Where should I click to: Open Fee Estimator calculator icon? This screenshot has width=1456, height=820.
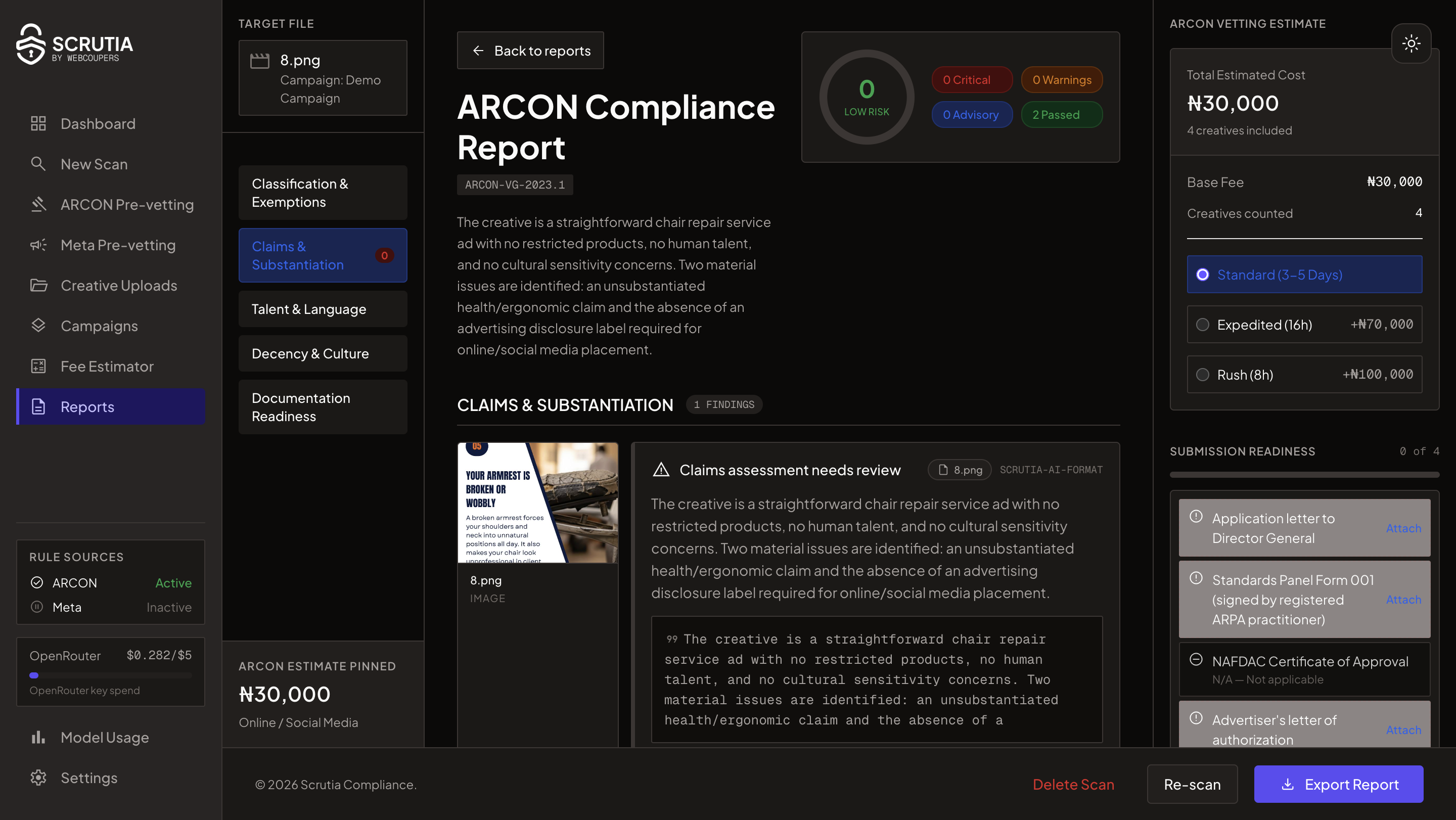38,366
